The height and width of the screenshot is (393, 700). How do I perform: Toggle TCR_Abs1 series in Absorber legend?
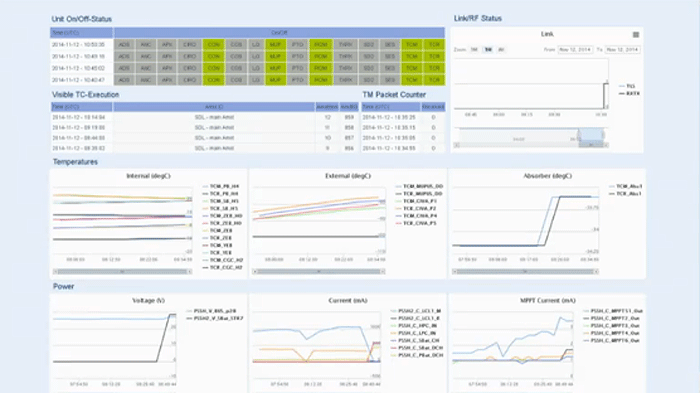[625, 194]
